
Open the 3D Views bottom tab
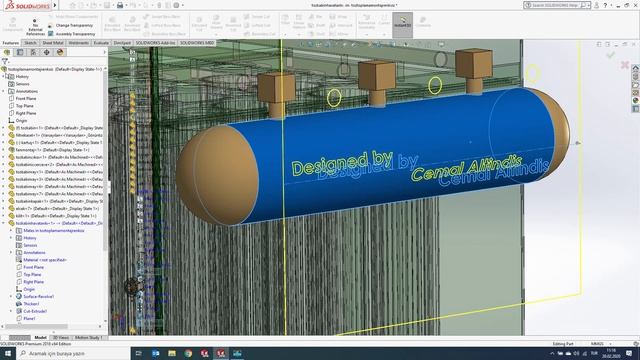pyautogui.click(x=61, y=338)
